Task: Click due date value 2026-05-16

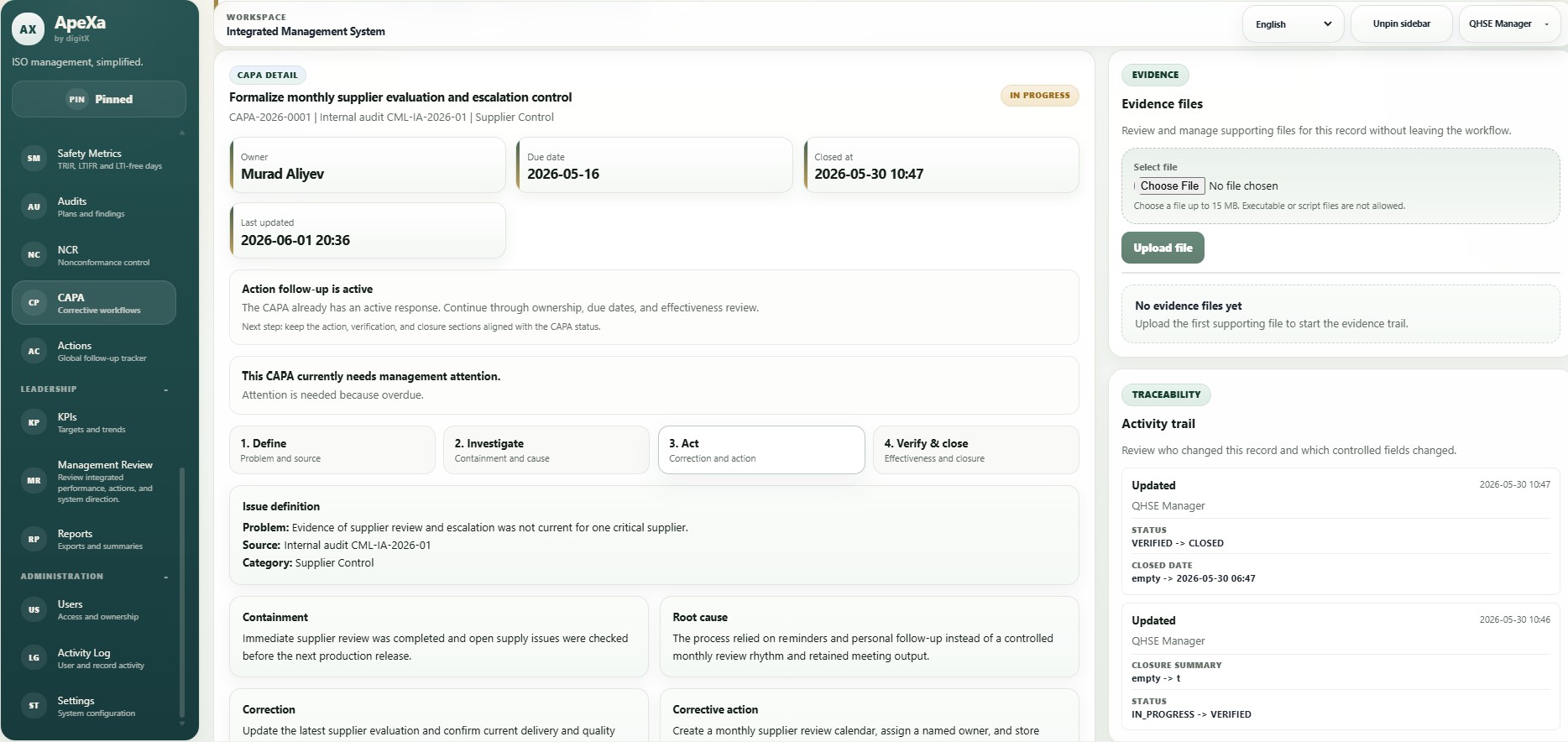Action: coord(563,175)
